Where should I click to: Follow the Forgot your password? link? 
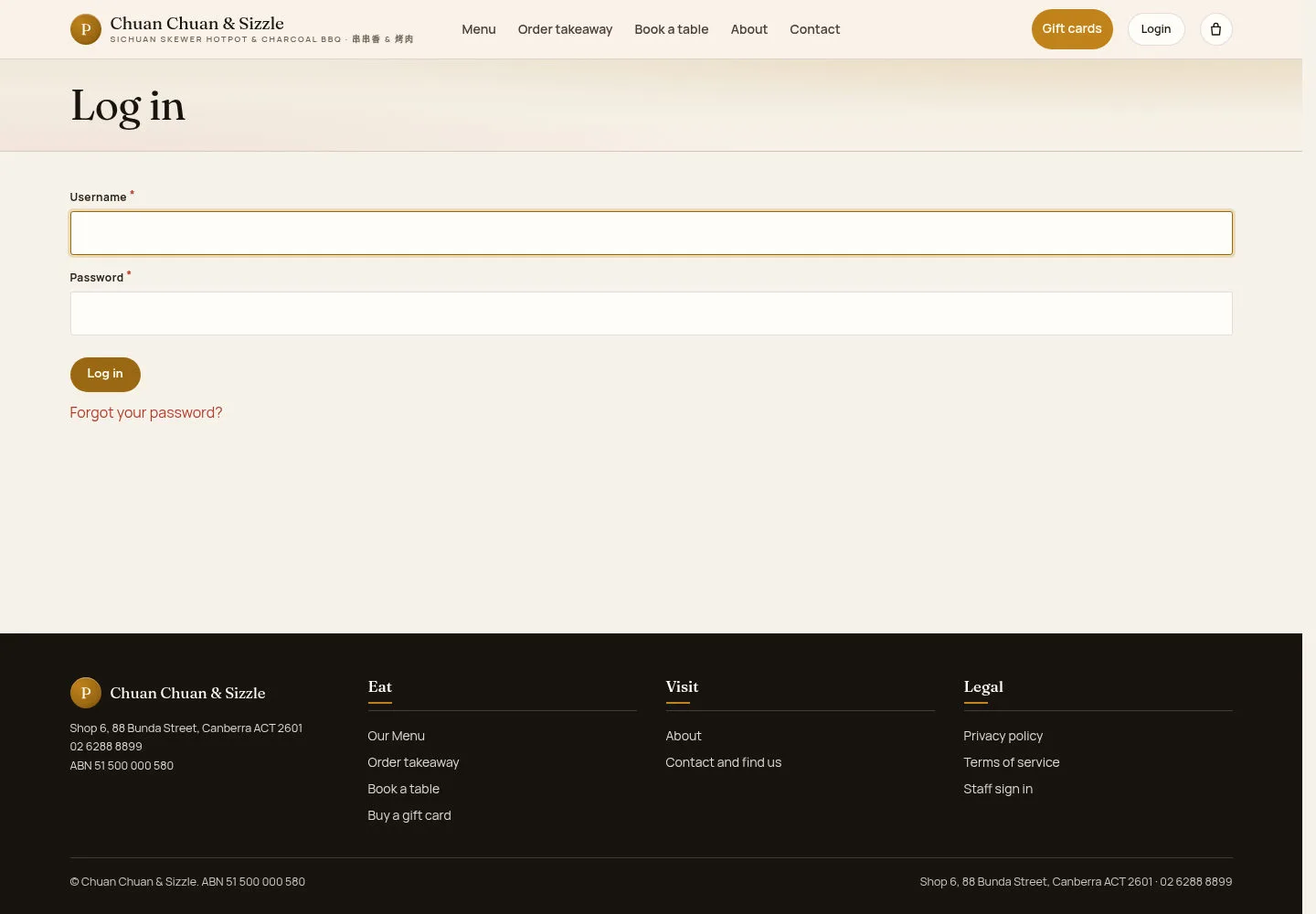[146, 412]
